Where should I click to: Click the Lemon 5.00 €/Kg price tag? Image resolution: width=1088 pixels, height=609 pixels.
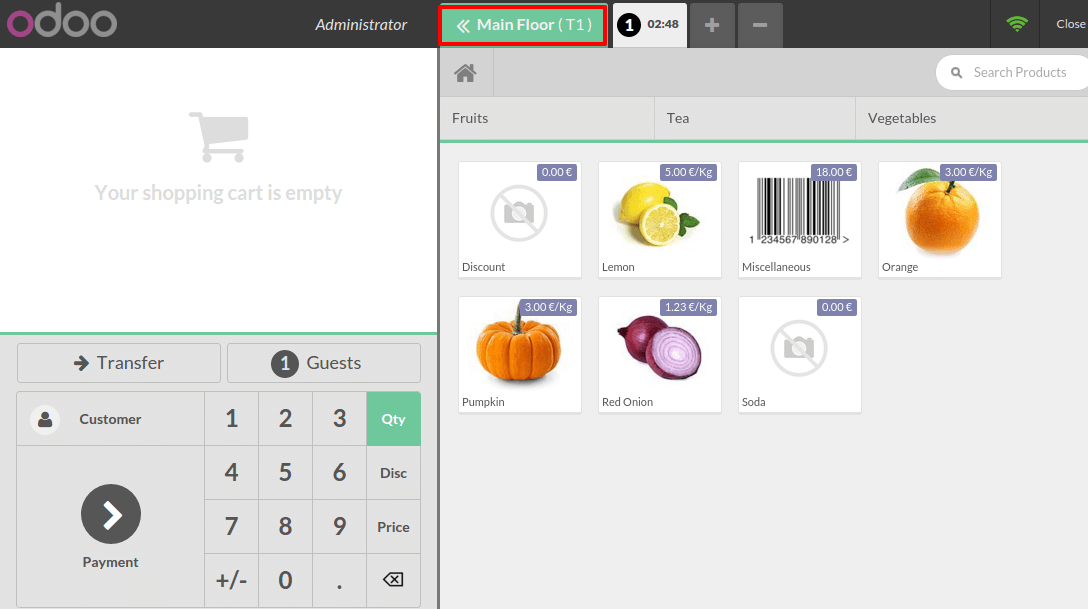pyautogui.click(x=688, y=172)
